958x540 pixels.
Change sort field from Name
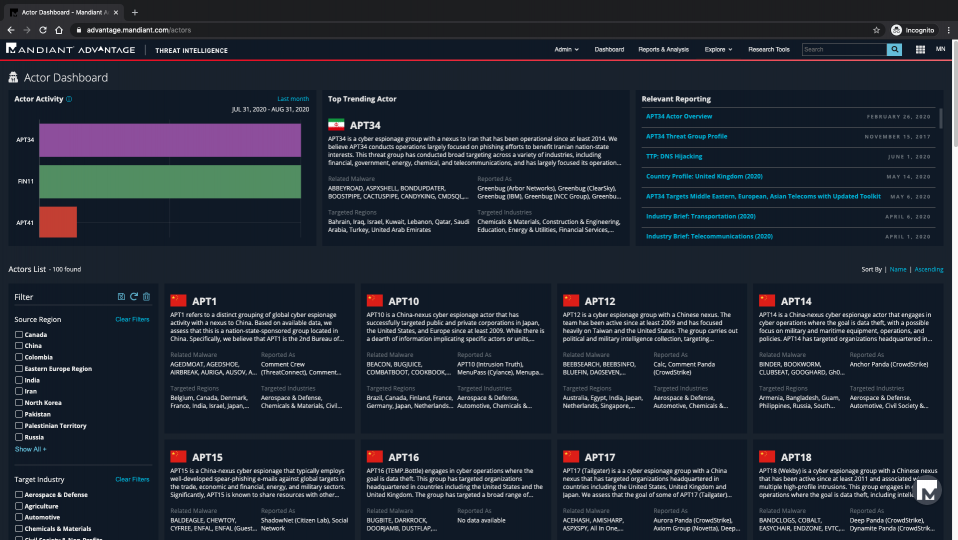click(898, 269)
